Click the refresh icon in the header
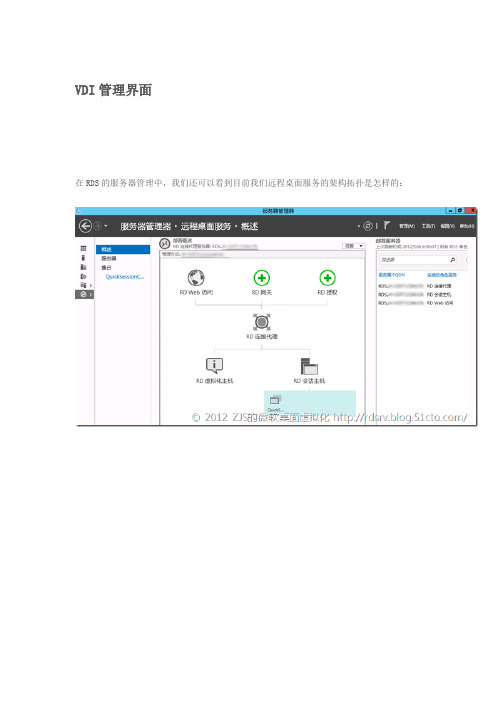The height and width of the screenshot is (702, 496). click(x=368, y=226)
